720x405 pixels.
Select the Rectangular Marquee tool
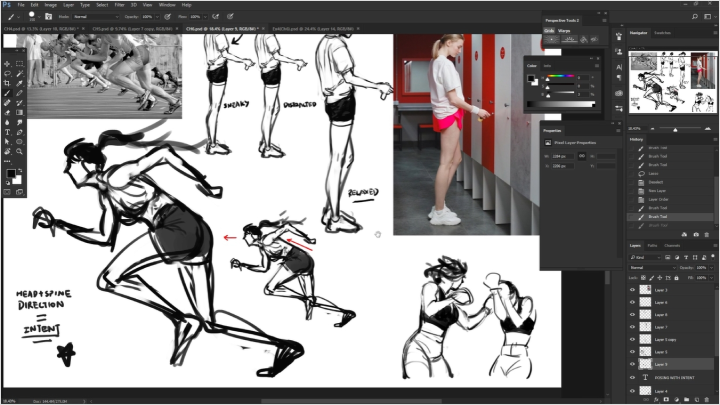[x=19, y=64]
